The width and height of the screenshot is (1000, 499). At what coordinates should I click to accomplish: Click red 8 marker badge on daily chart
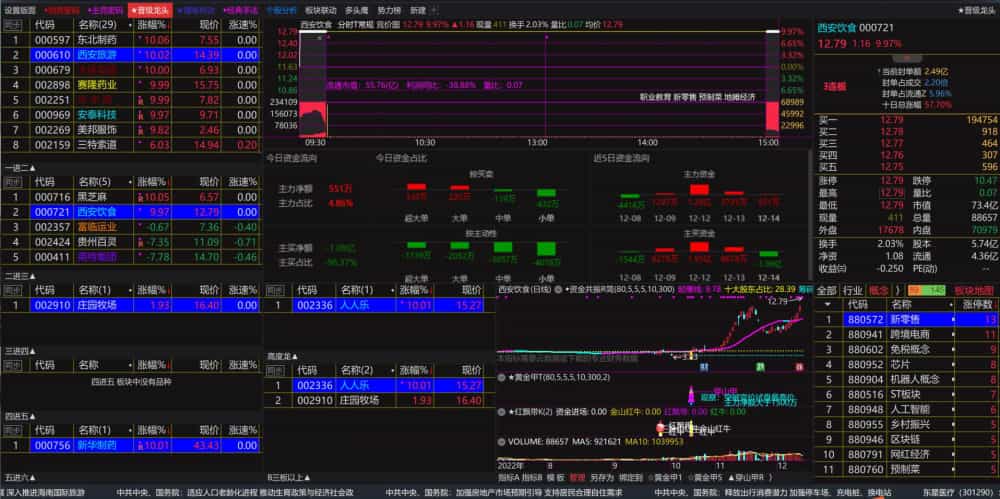click(799, 367)
